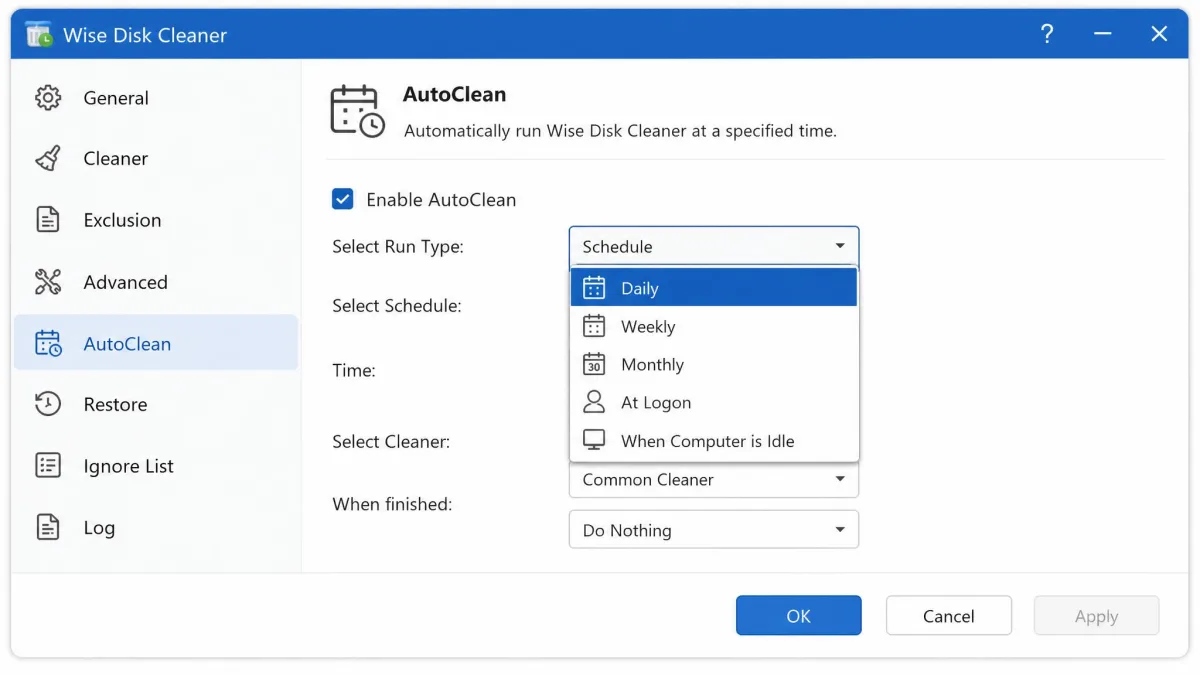Click the Log document icon
Image resolution: width=1200 pixels, height=675 pixels.
coord(48,528)
